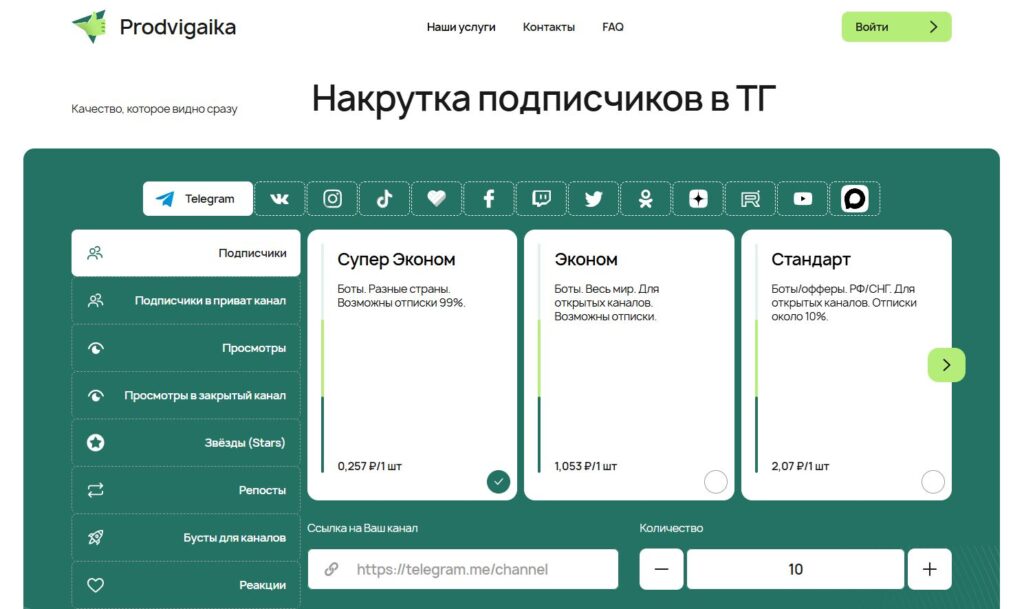Switch to the VK platform icon
This screenshot has height=609, width=1024.
point(280,198)
